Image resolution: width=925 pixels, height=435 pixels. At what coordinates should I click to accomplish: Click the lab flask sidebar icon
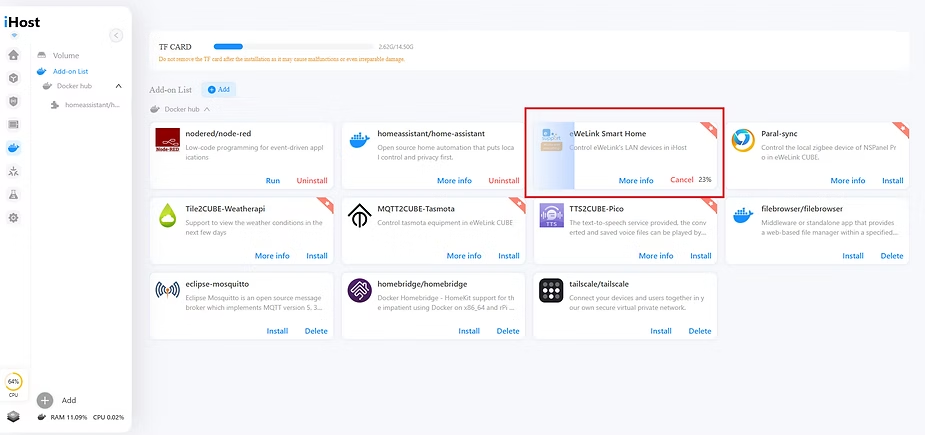click(x=13, y=194)
